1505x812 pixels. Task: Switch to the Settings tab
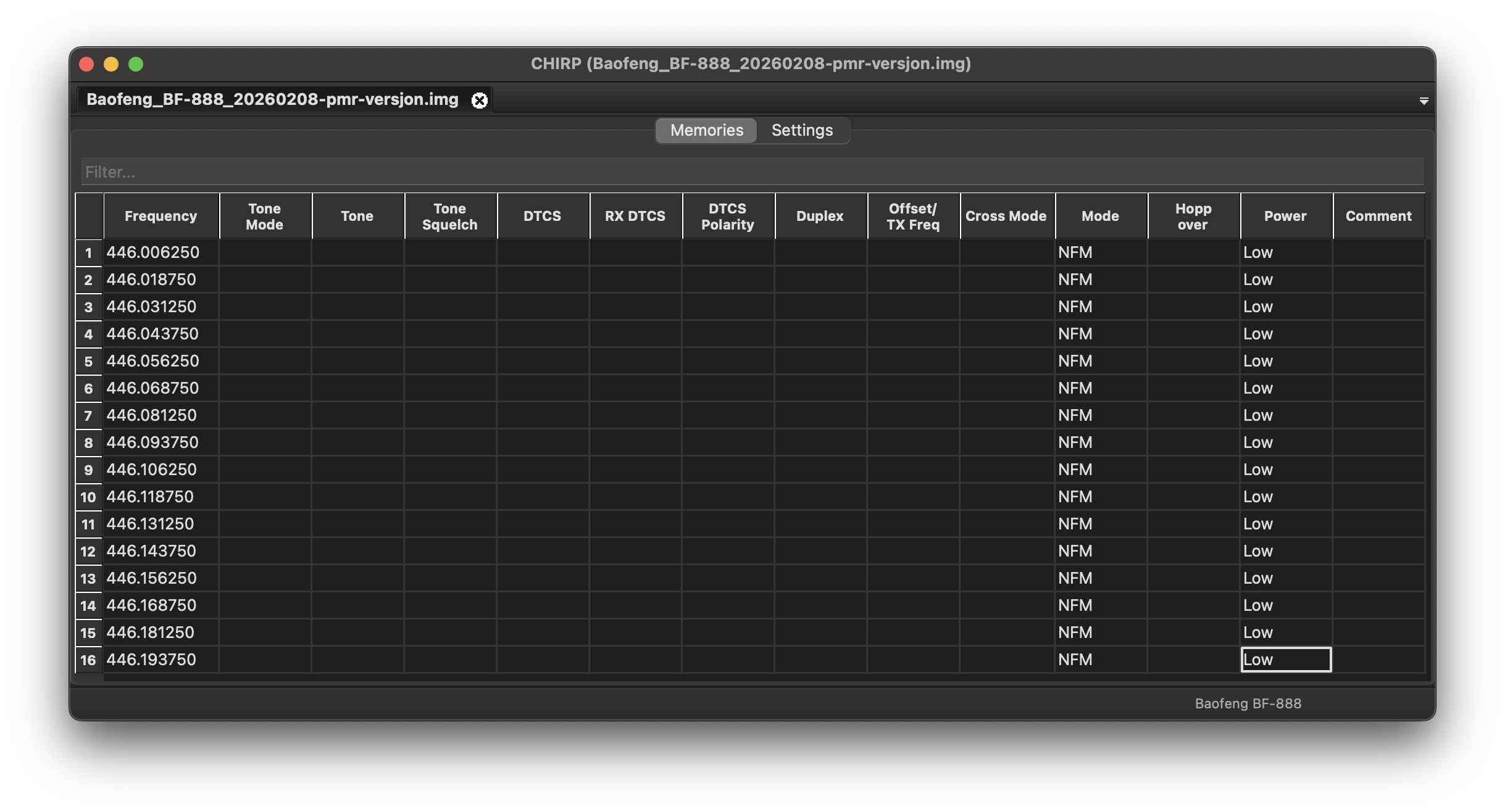[802, 130]
